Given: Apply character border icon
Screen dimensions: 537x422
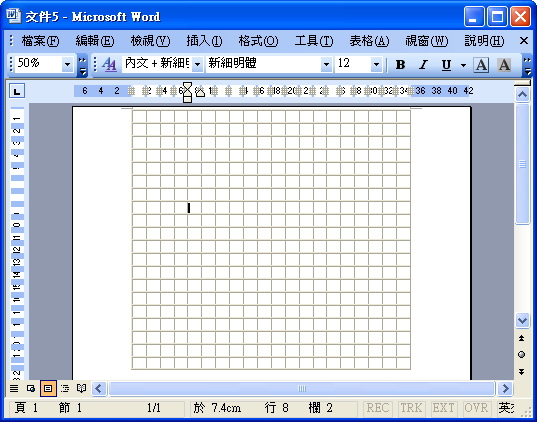Looking at the screenshot, I should (481, 64).
